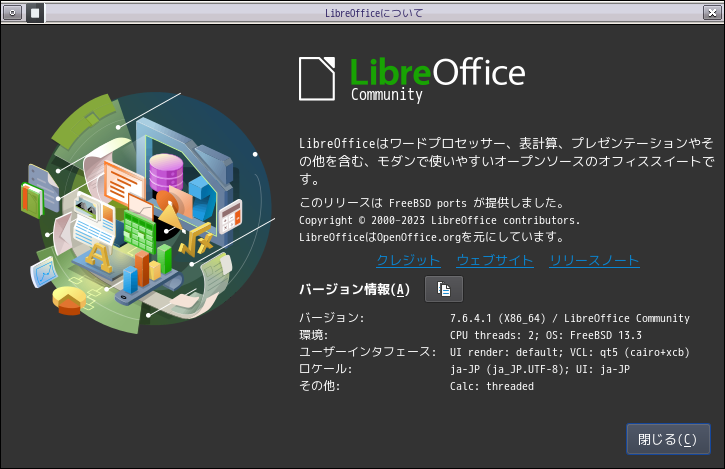Close the window with the title bar X

point(713,12)
